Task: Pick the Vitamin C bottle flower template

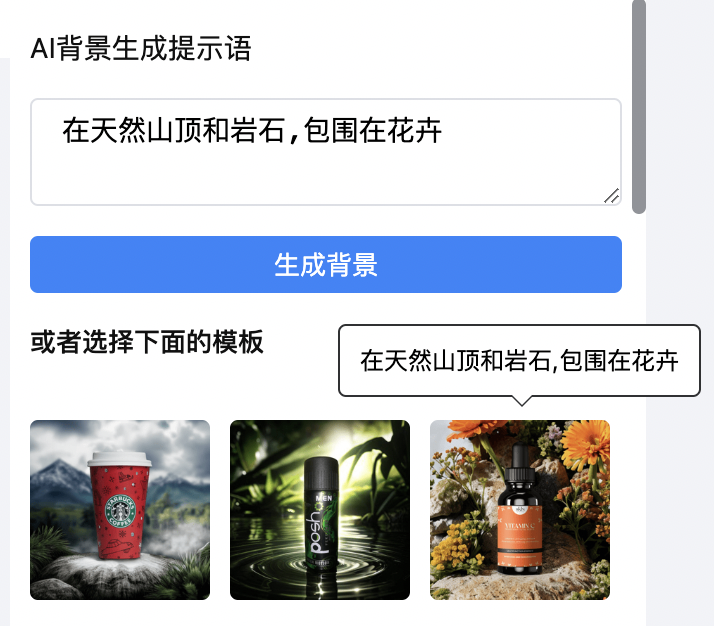Action: point(520,509)
